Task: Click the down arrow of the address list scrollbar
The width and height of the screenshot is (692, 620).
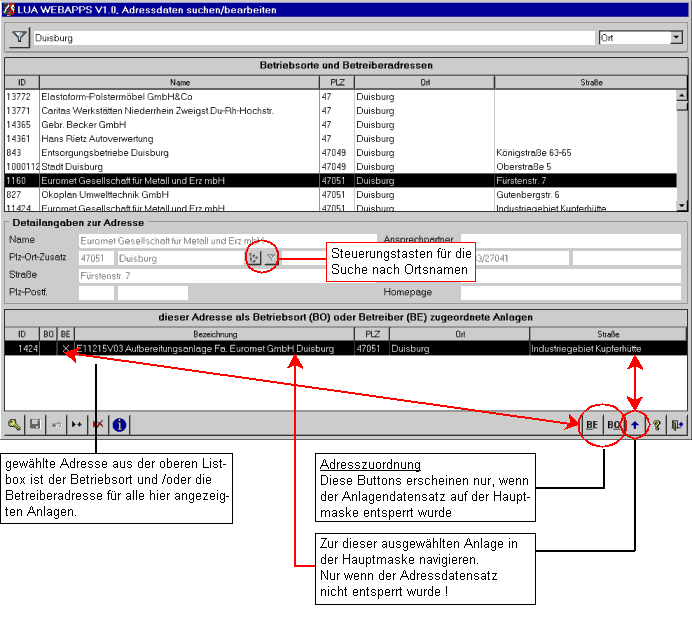Action: point(682,205)
